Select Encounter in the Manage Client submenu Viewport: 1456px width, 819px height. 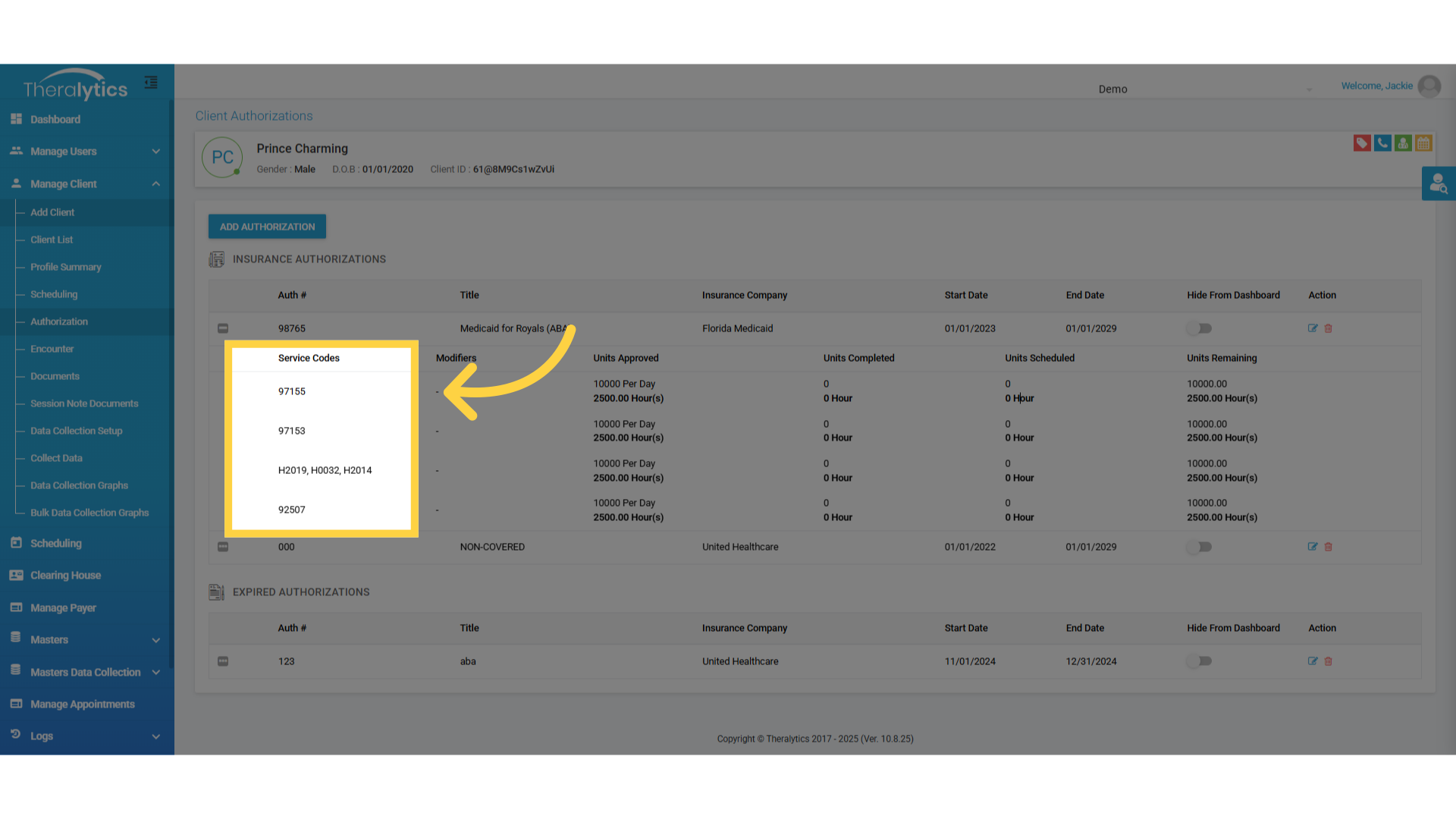click(52, 349)
